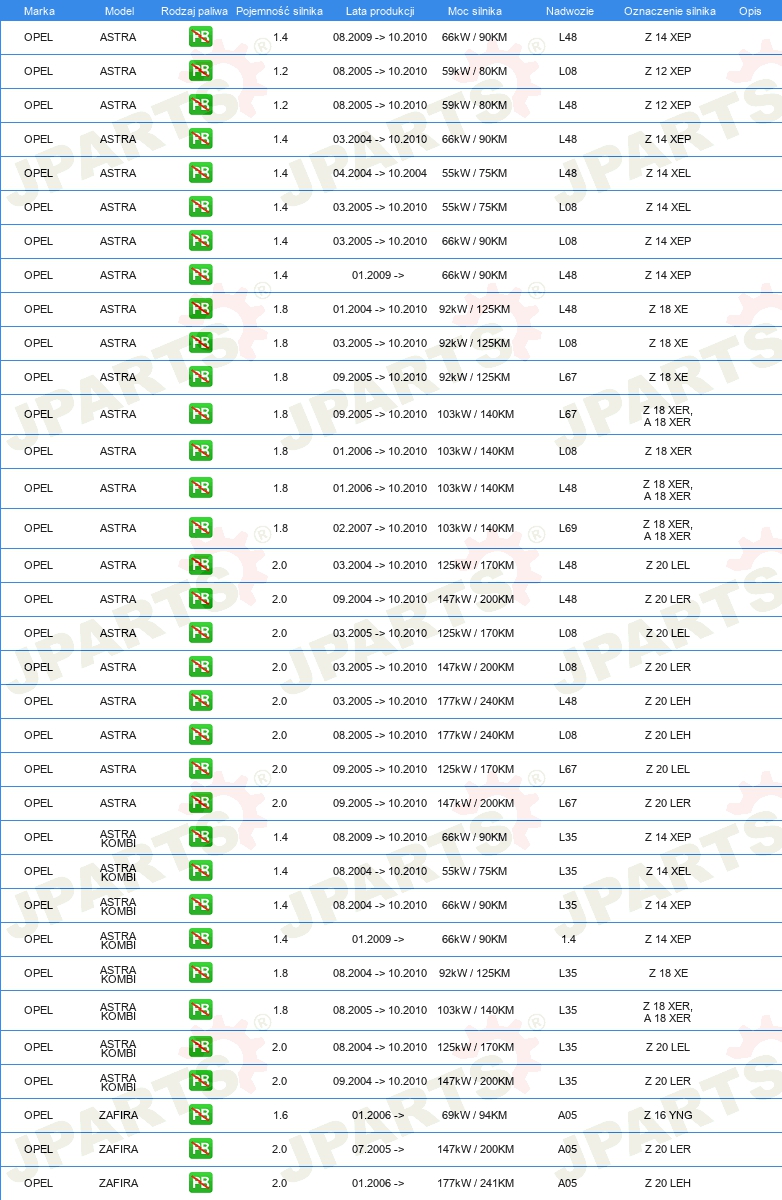Click the 'Z 20 LEH' cell in the ZAFIRA row

tap(668, 1183)
